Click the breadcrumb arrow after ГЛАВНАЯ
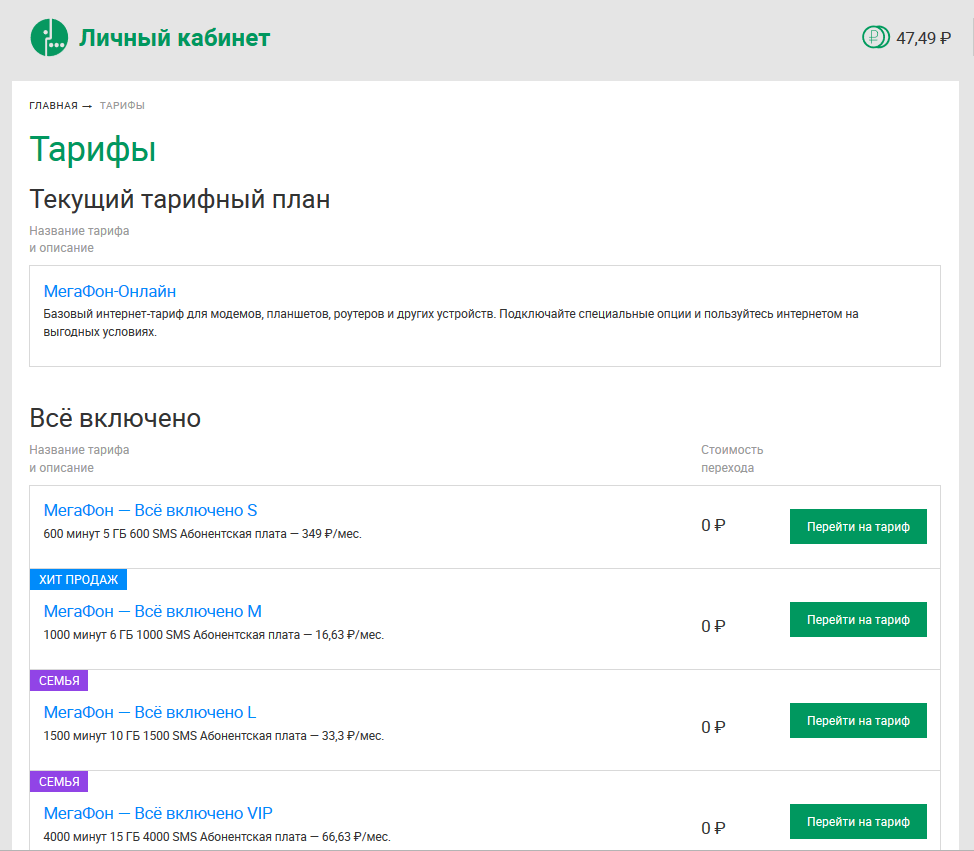Image resolution: width=974 pixels, height=851 pixels. [x=87, y=106]
